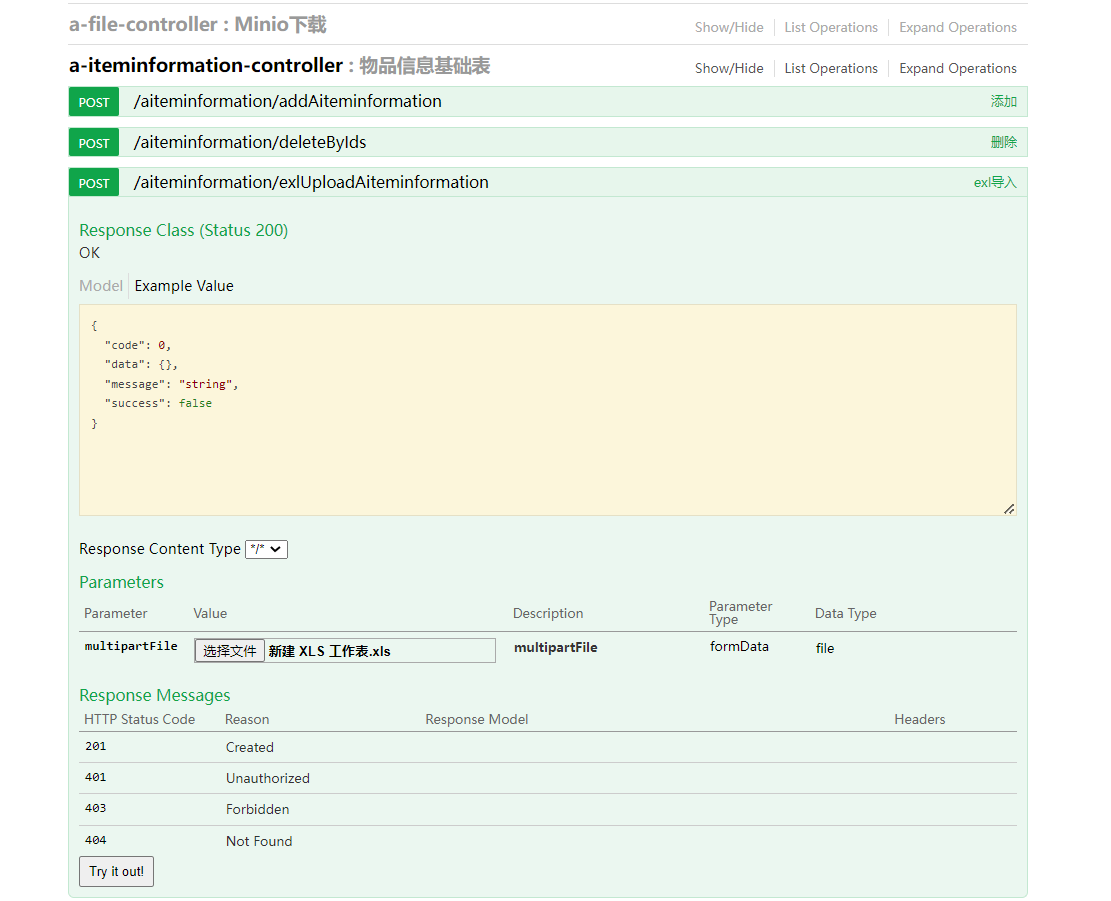Click the Parameters section heading
Image resolution: width=1111 pixels, height=901 pixels.
coord(121,582)
